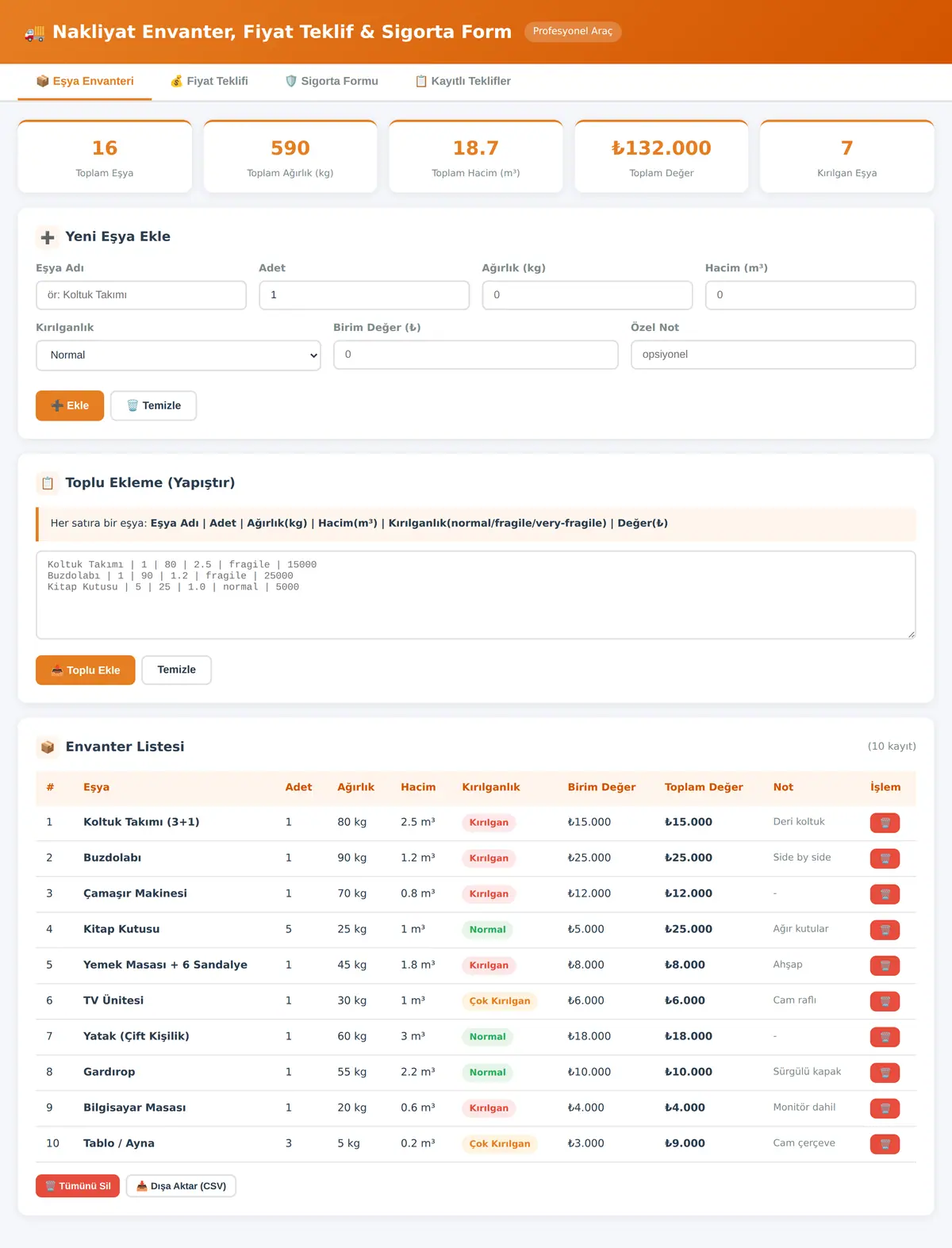The image size is (952, 1248).
Task: Switch to the Eşya Envanteri tab
Action: 85,81
